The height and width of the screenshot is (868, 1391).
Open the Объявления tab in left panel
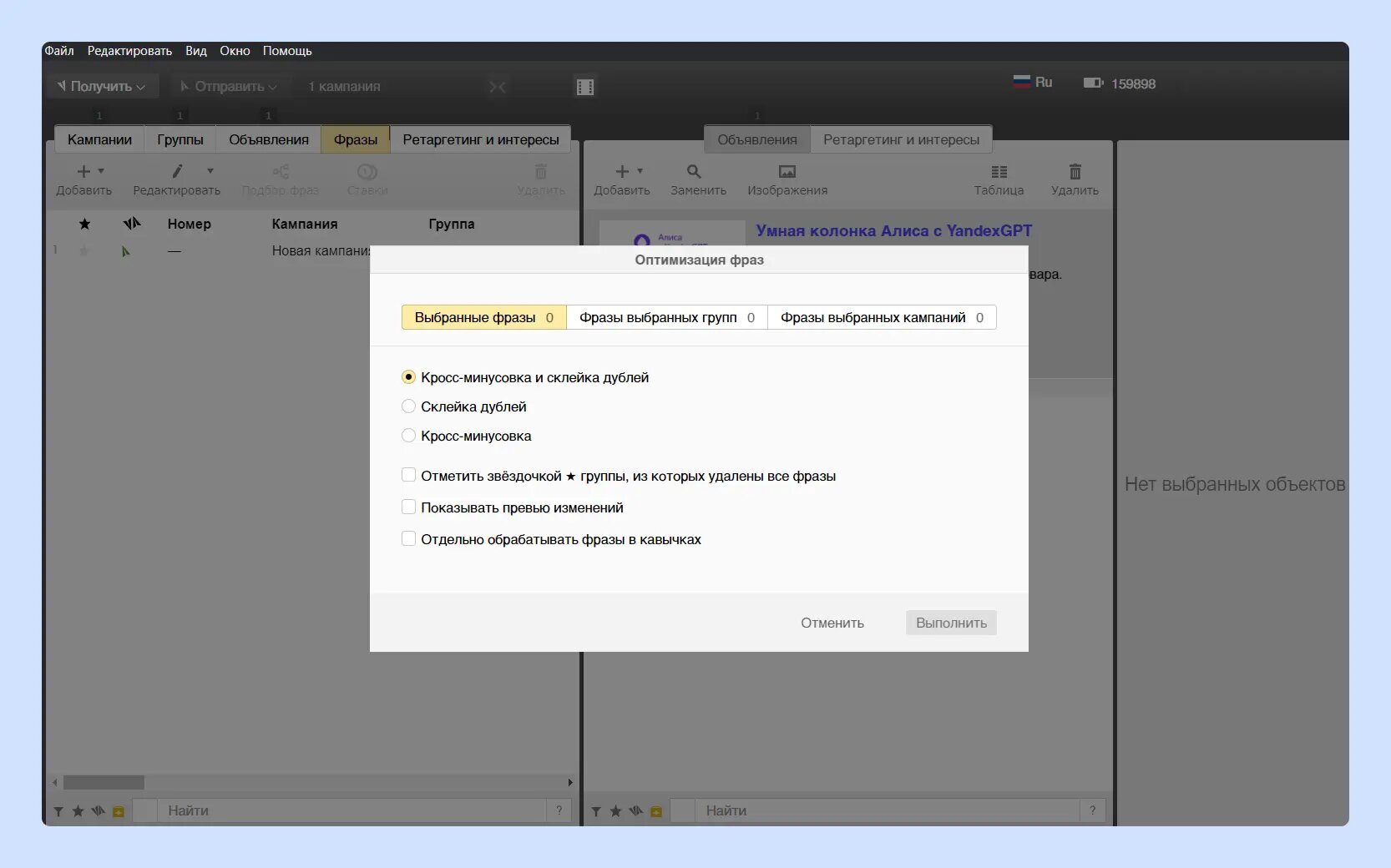coord(269,139)
